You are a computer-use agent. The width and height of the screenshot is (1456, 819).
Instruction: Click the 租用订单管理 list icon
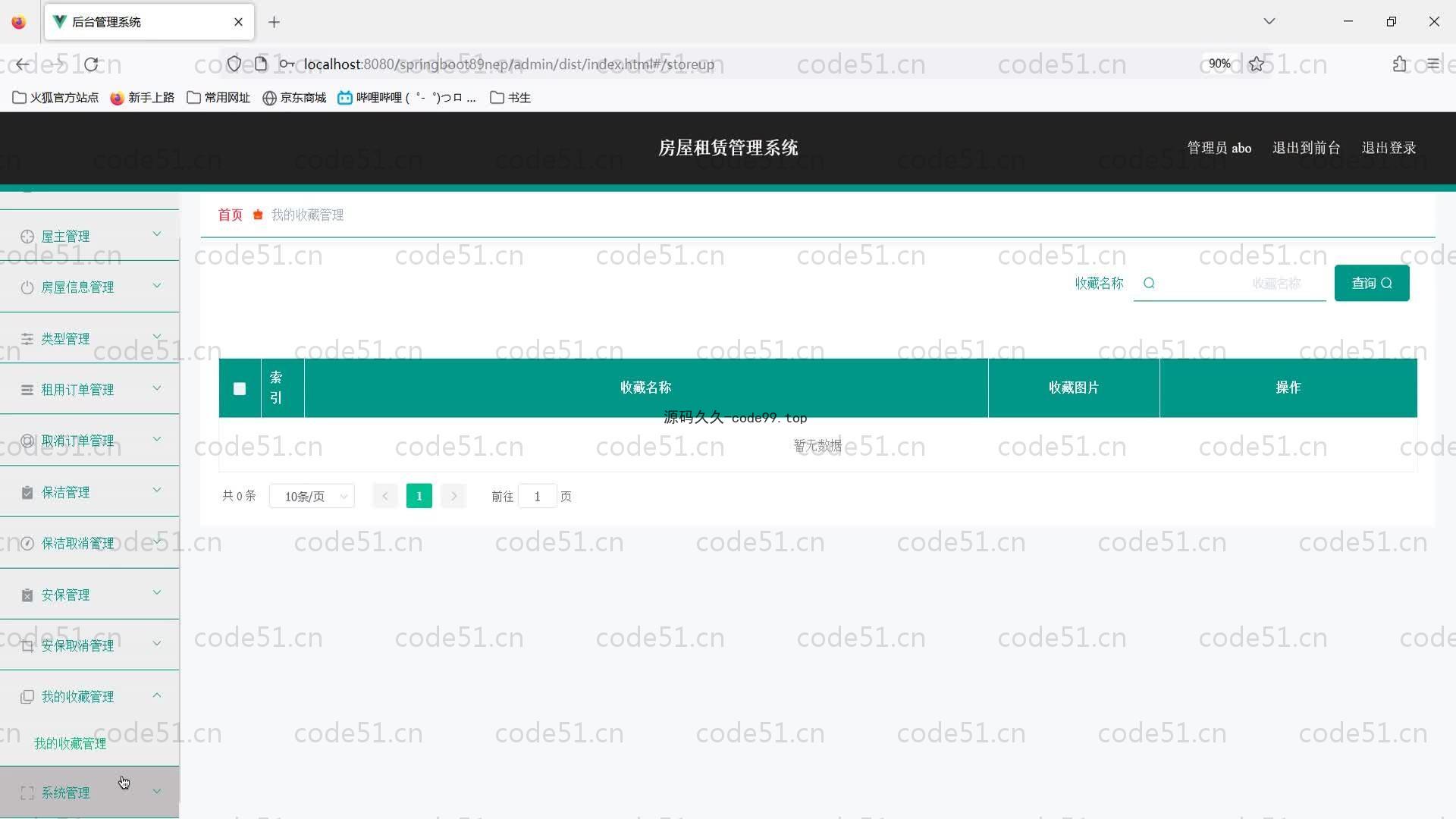27,390
